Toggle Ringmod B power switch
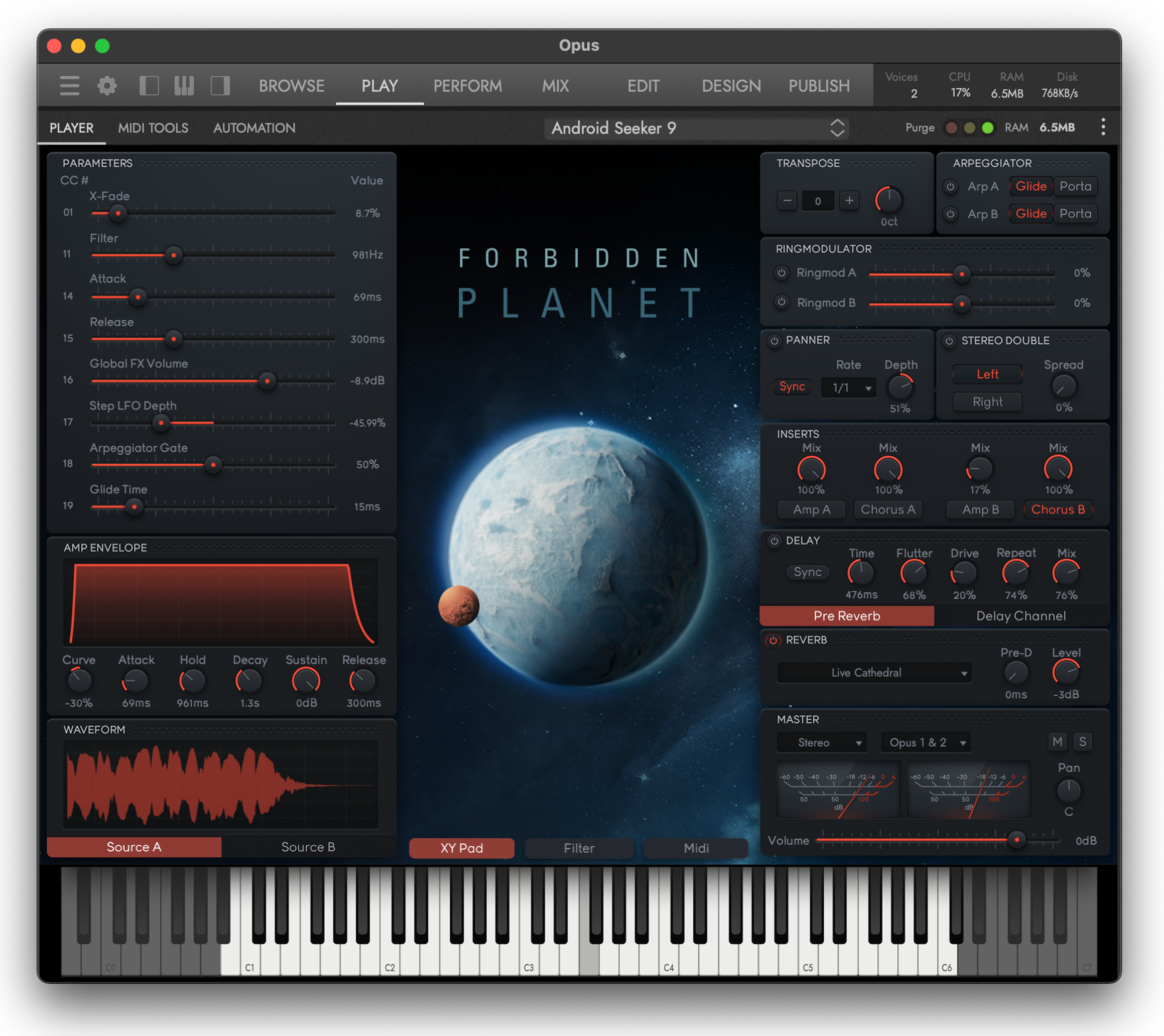1164x1036 pixels. click(x=782, y=303)
